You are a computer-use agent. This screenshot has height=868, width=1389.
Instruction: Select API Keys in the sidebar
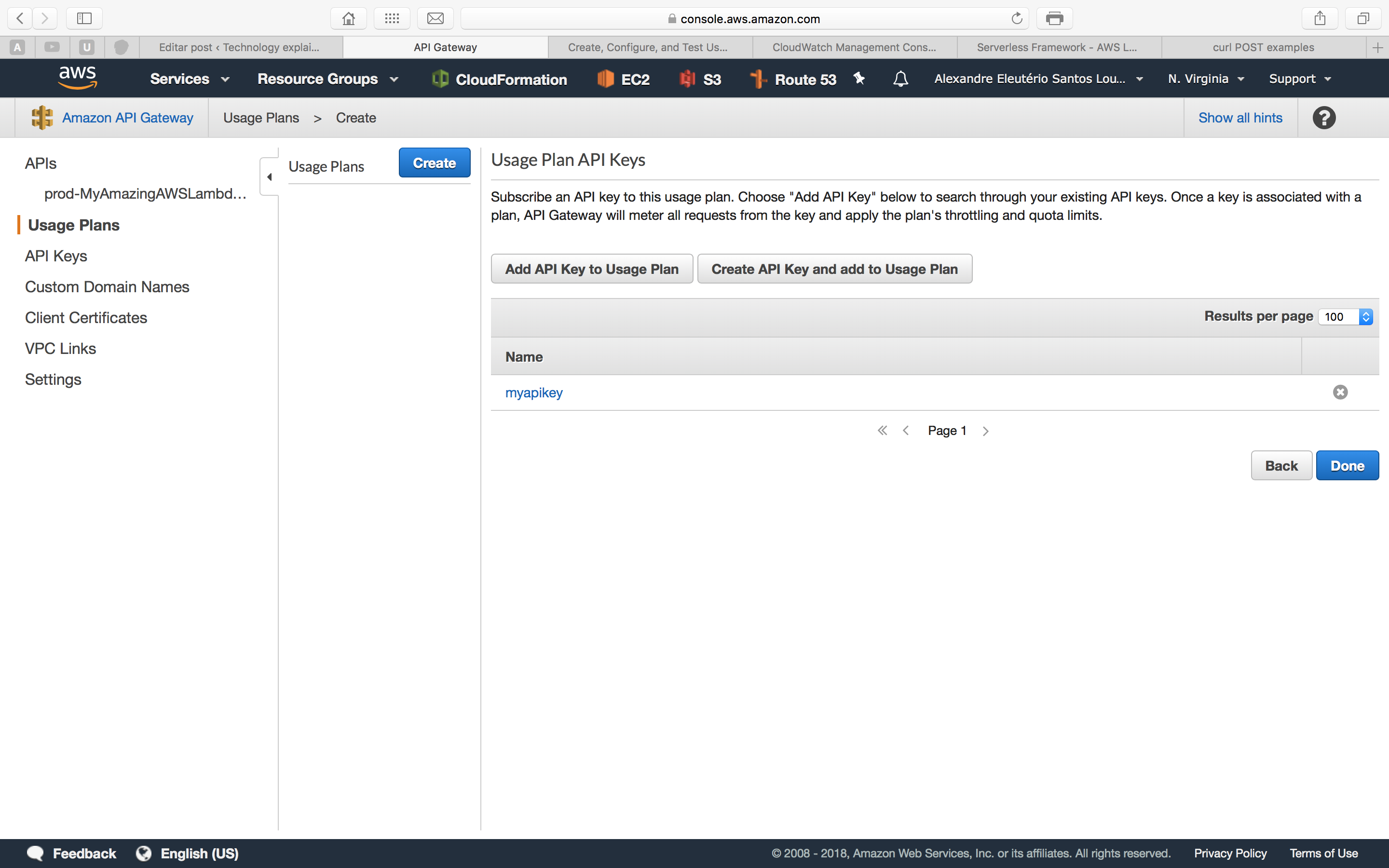coord(55,256)
